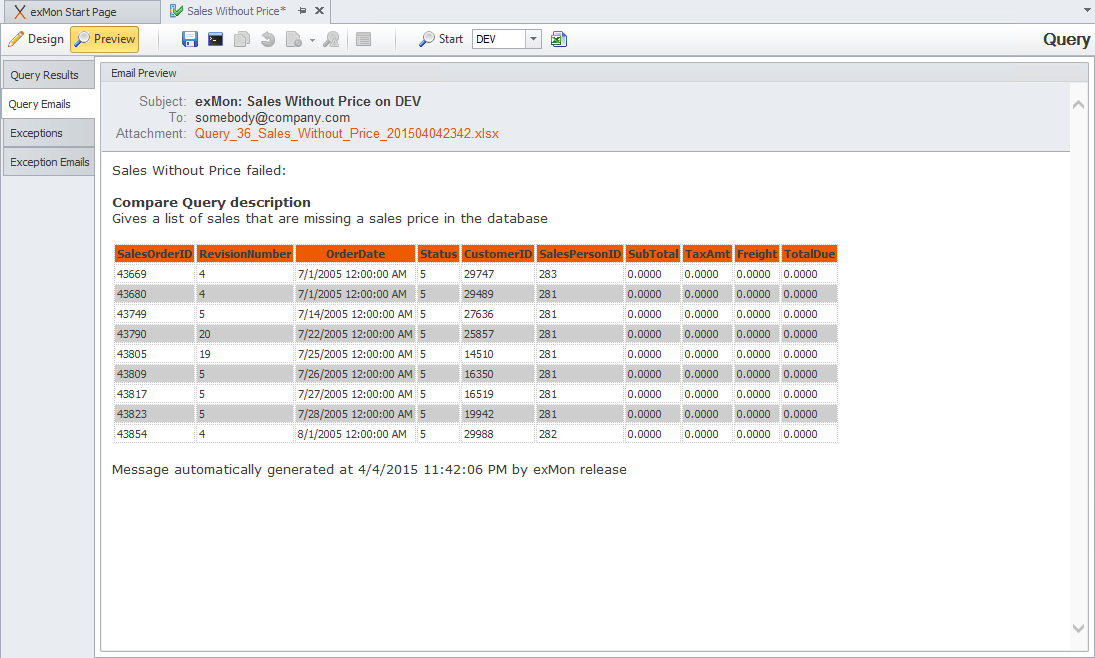The image size is (1095, 658).
Task: Click the RevisionNumber column header
Action: tap(245, 254)
